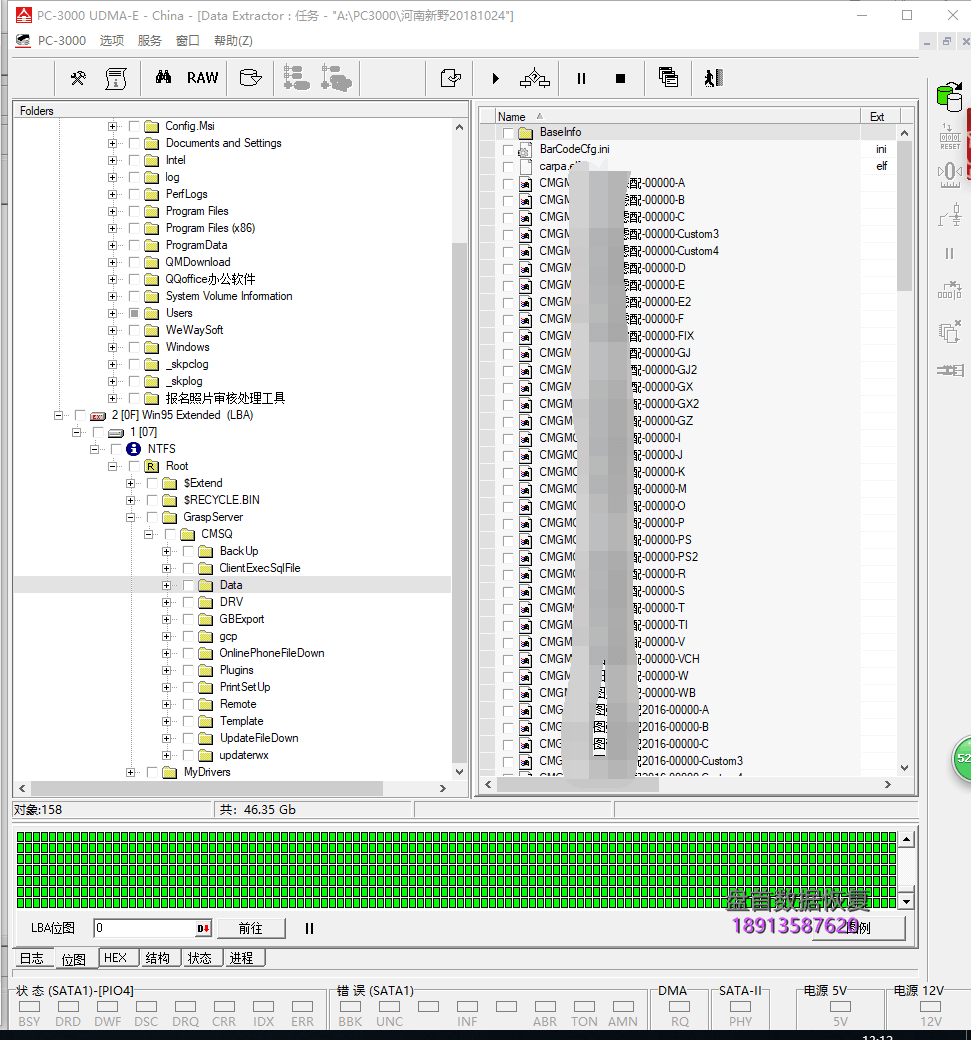Open the 服务 menu
Viewport: 971px width, 1040px height.
pos(149,40)
